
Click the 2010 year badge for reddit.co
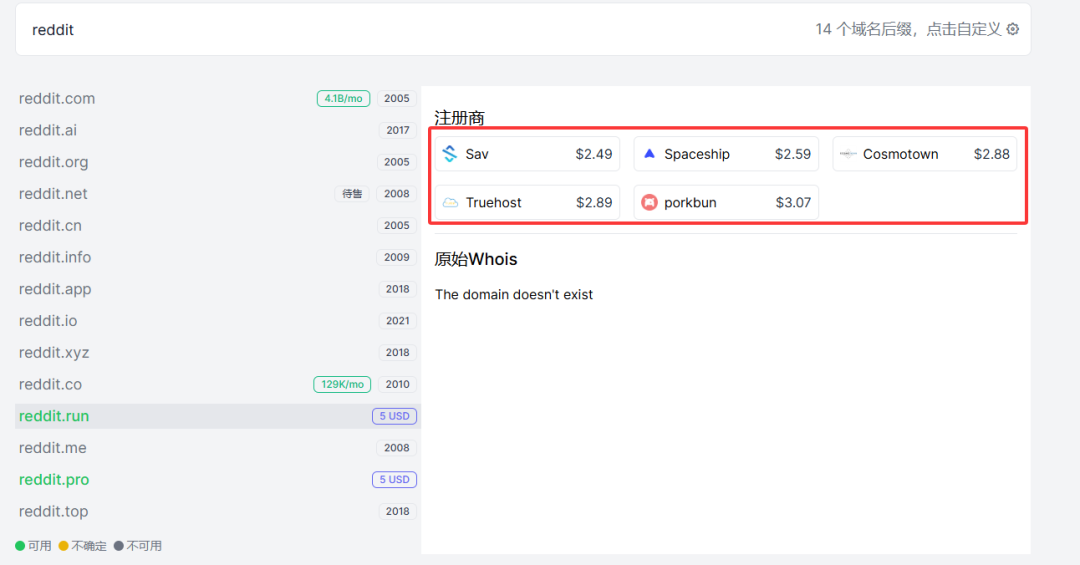[x=397, y=384]
